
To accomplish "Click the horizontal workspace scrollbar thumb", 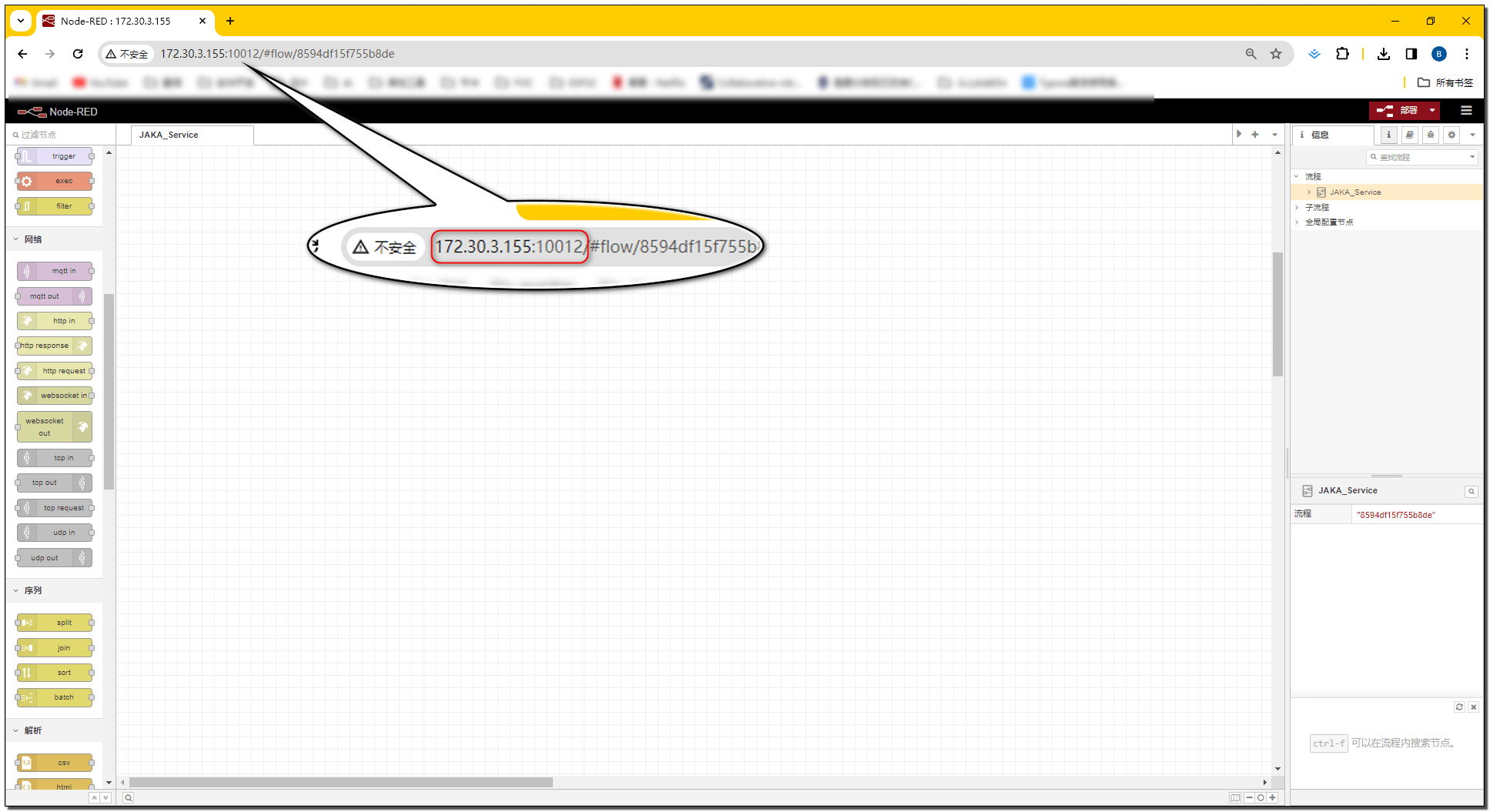I will [341, 783].
